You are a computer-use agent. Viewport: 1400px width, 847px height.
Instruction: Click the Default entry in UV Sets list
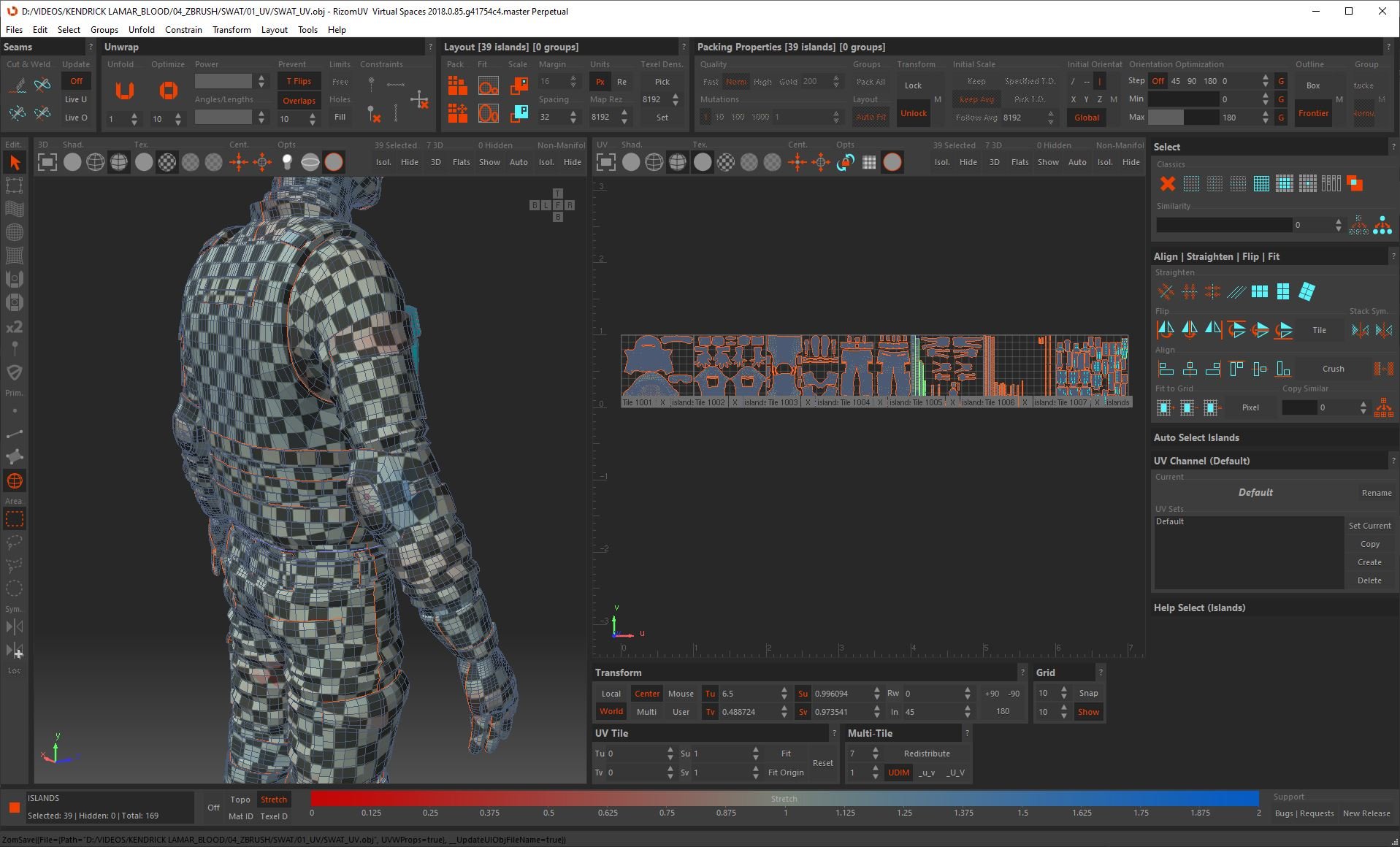click(1169, 521)
